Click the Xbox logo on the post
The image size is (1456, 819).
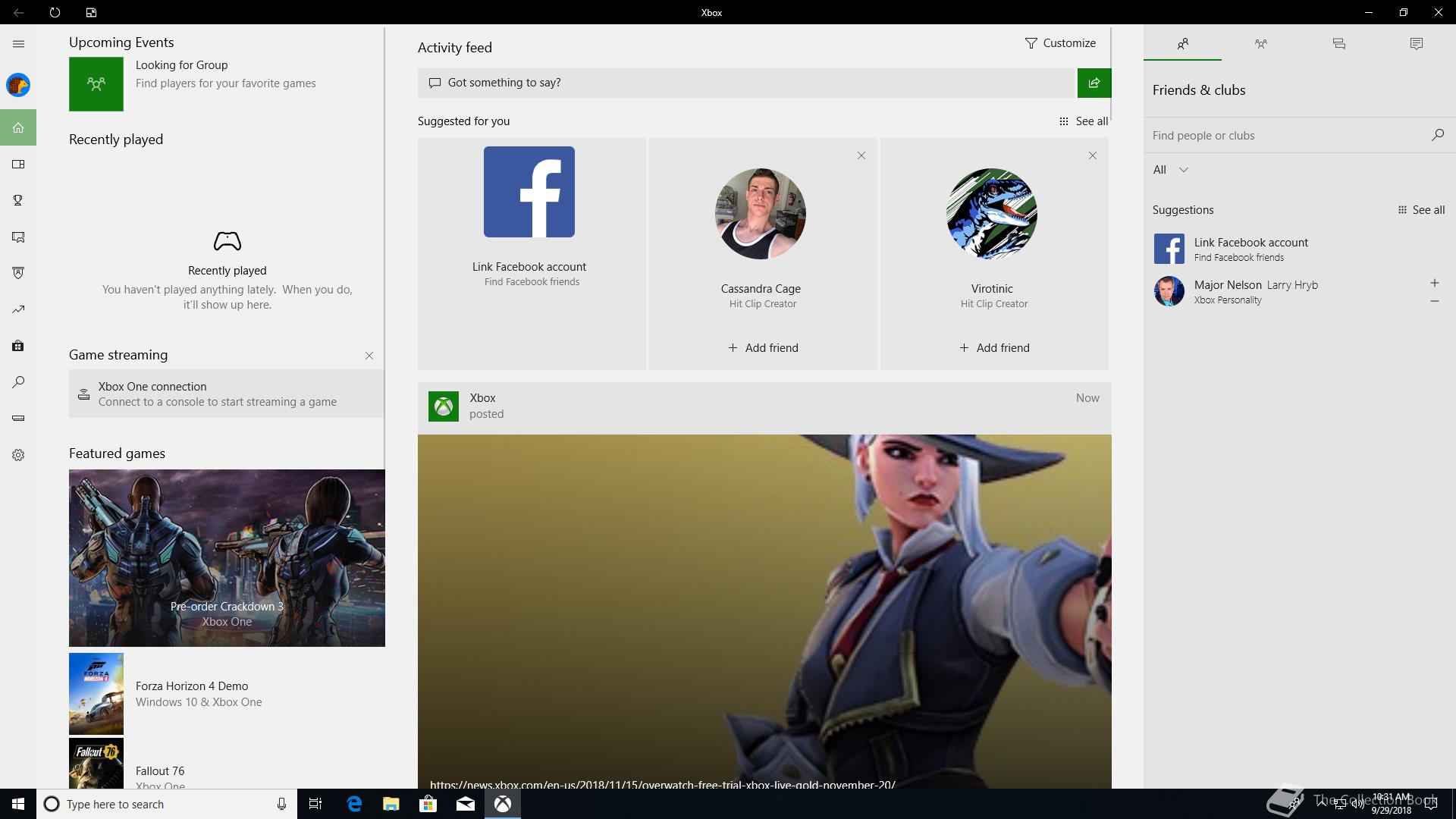444,406
